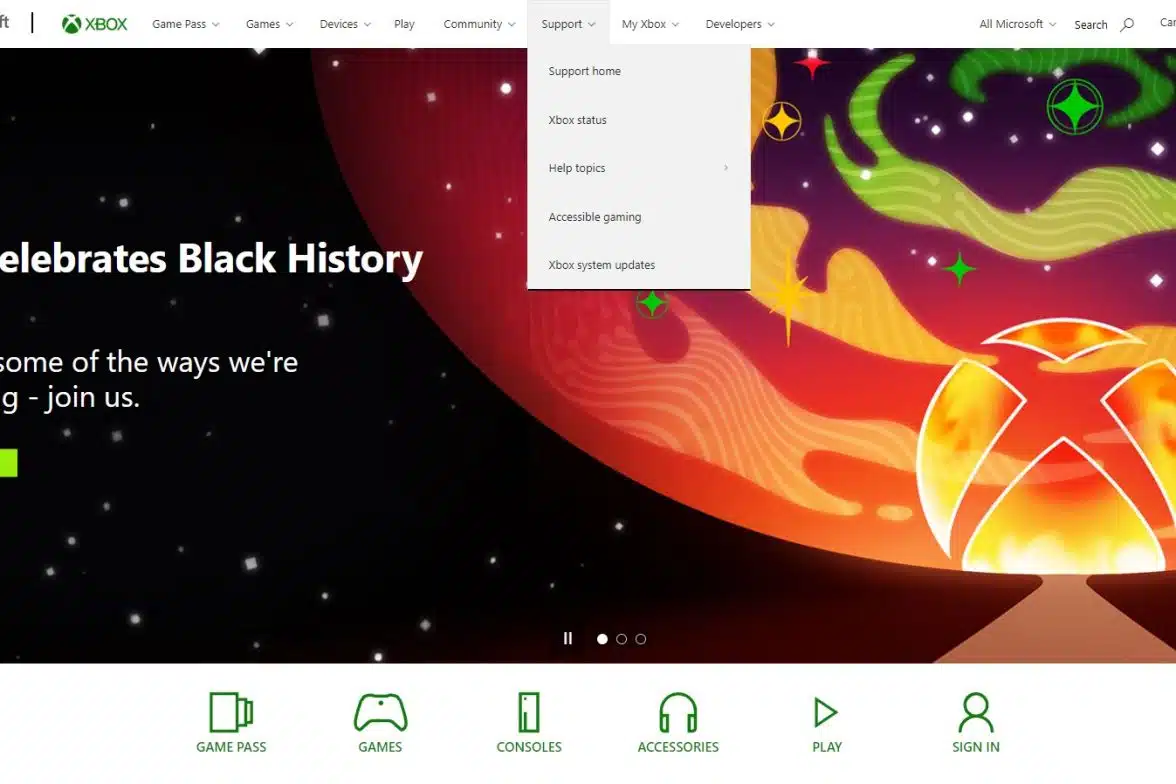Collapse the Support nav dropdown

click(x=568, y=24)
